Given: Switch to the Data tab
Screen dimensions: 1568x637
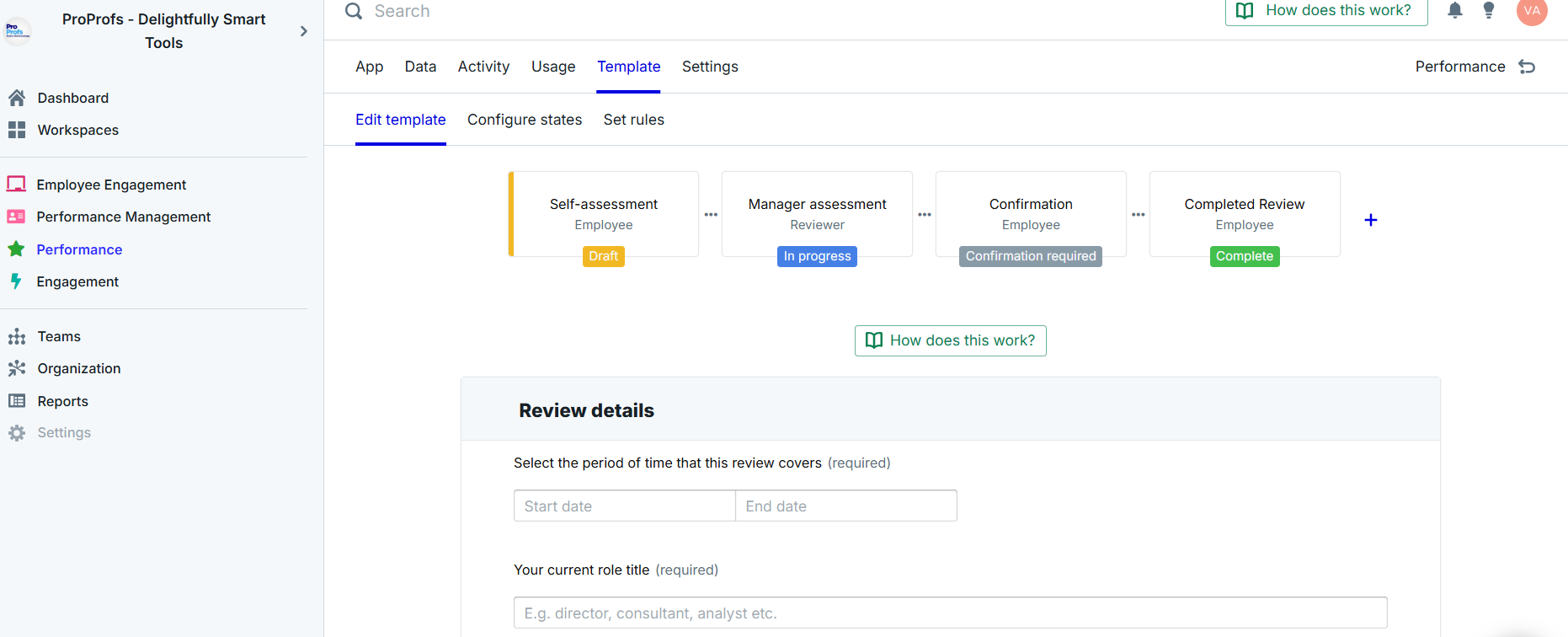Looking at the screenshot, I should [x=420, y=67].
